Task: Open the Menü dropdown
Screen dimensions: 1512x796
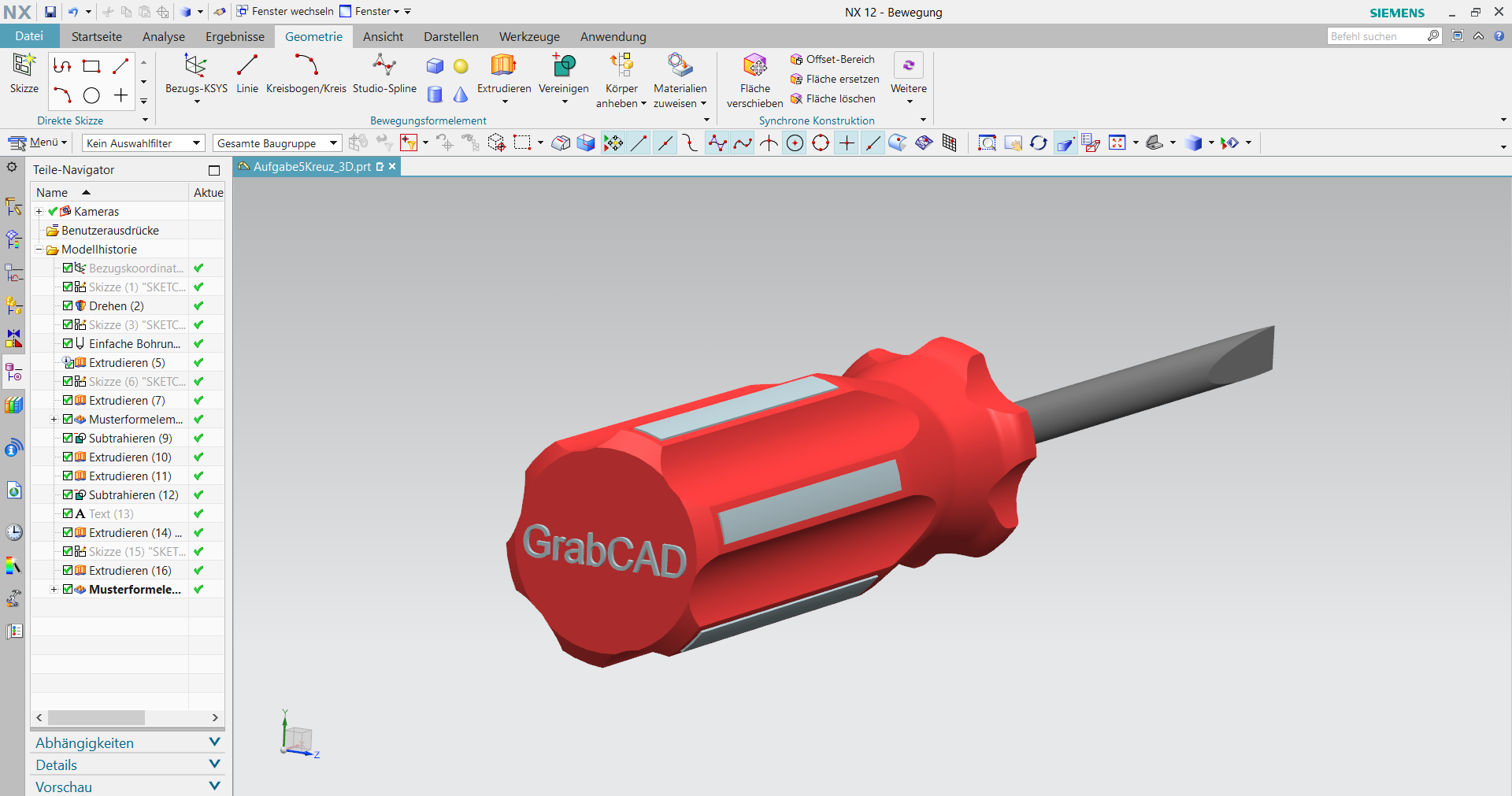Action: pos(39,143)
